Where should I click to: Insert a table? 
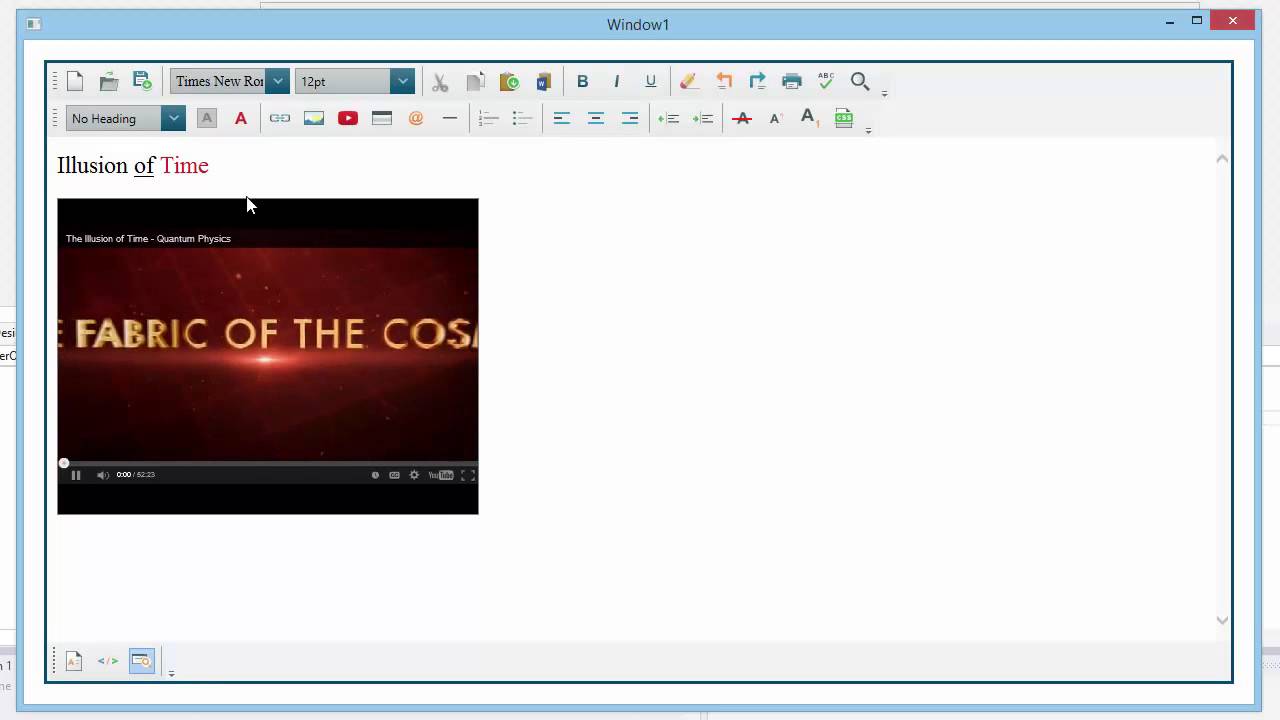(382, 118)
